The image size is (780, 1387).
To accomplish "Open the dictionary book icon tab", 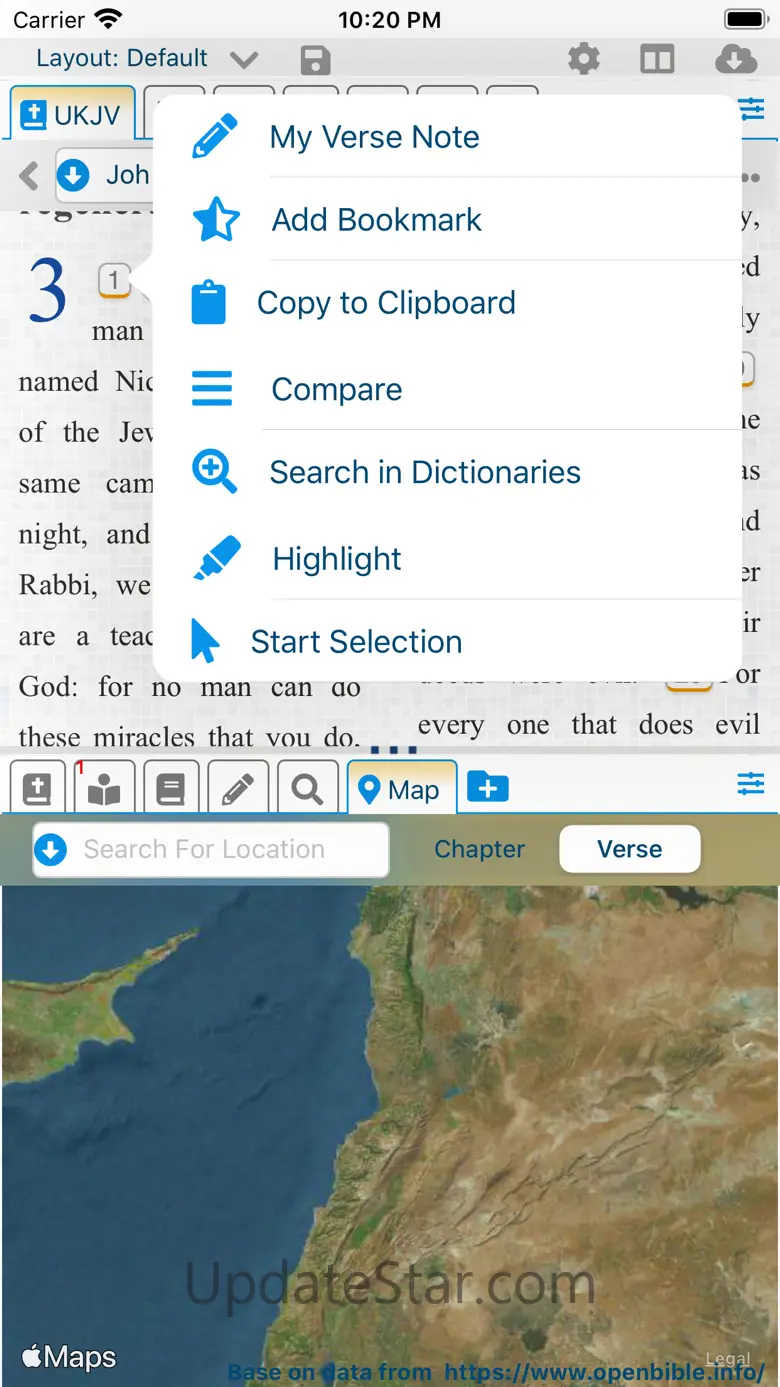I will pyautogui.click(x=170, y=789).
